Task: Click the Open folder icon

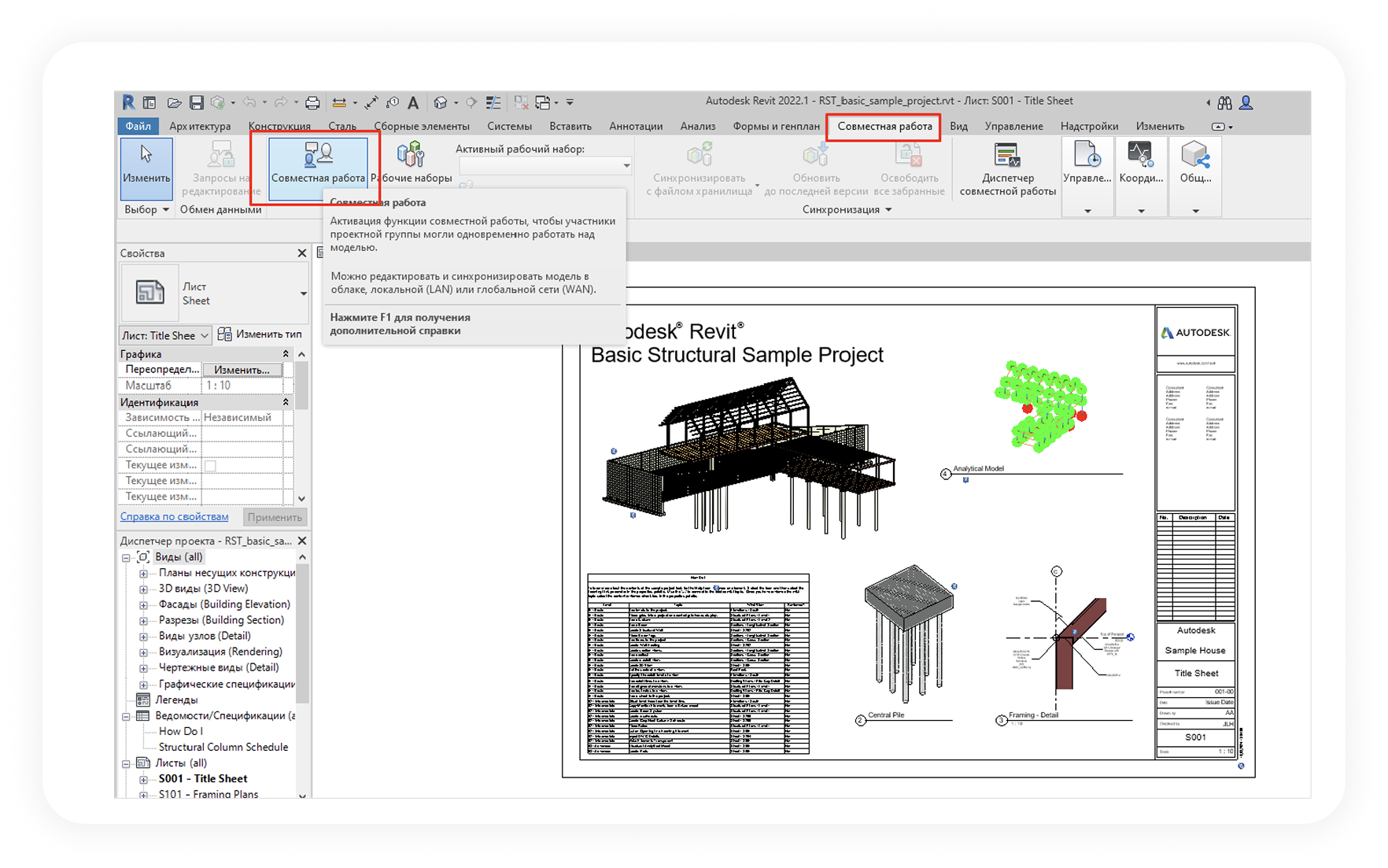Action: coord(175,103)
